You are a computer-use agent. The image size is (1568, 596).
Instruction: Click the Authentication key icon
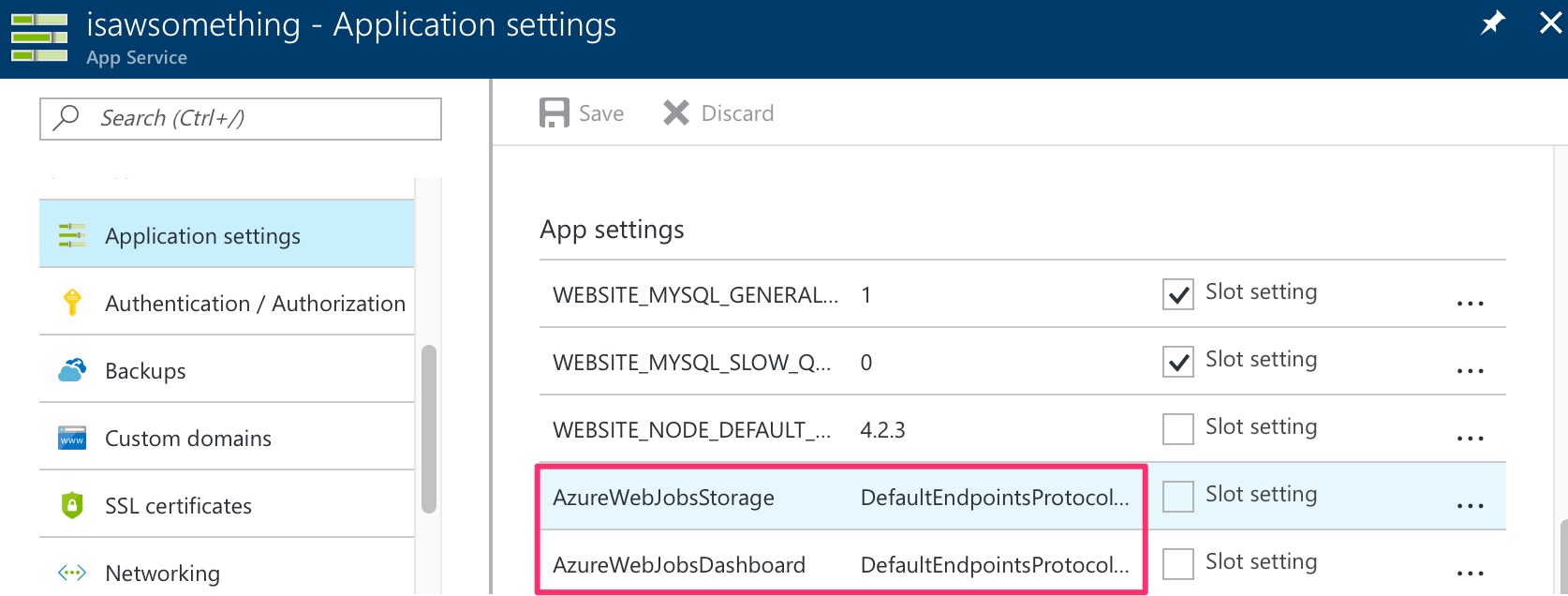click(x=72, y=303)
